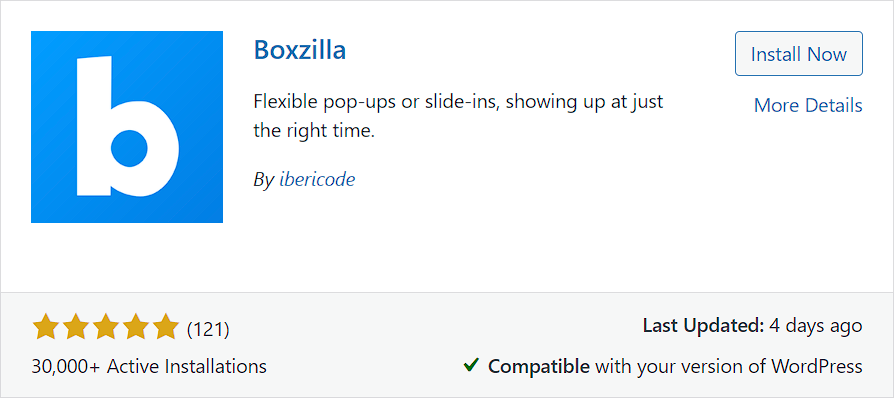Viewport: 894px width, 398px height.
Task: Click the 'By' label before the author
Action: 264,180
